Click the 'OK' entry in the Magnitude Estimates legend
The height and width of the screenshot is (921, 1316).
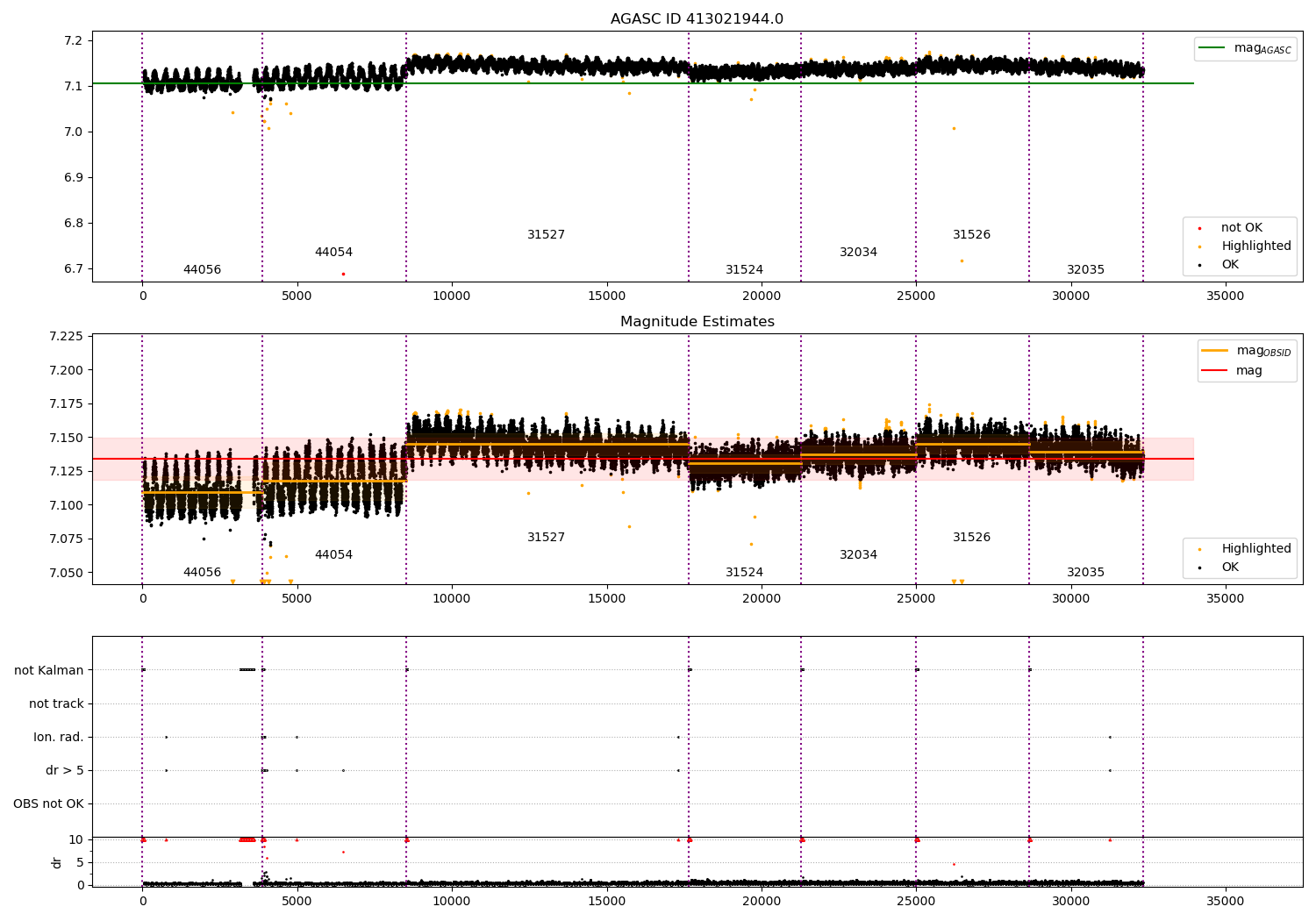pyautogui.click(x=1230, y=568)
